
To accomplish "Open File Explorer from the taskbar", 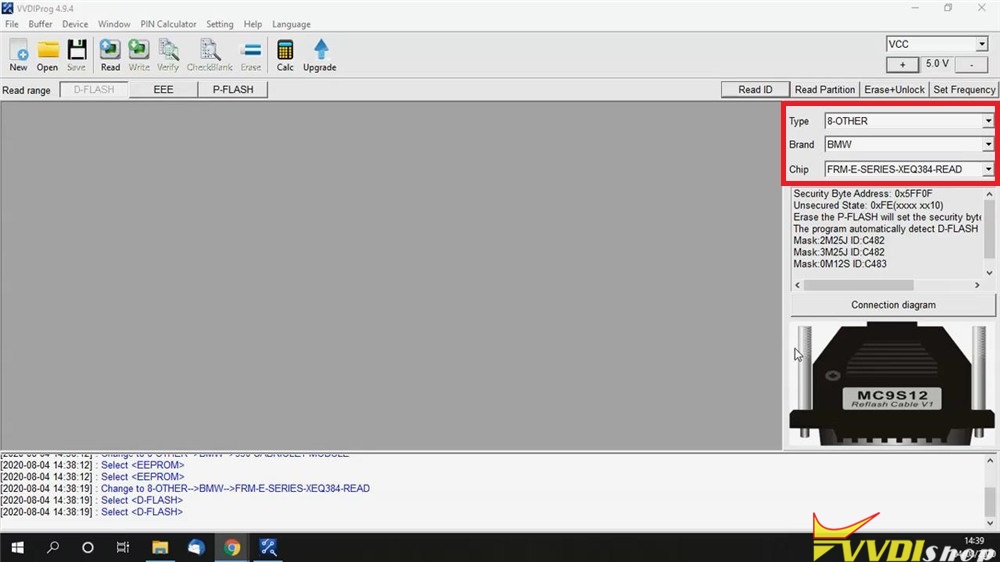I will (x=159, y=547).
